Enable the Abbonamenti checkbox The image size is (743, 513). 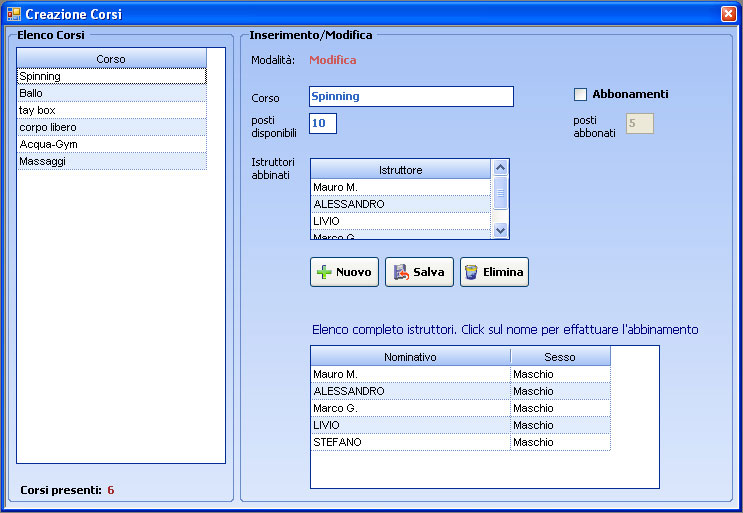pyautogui.click(x=580, y=95)
